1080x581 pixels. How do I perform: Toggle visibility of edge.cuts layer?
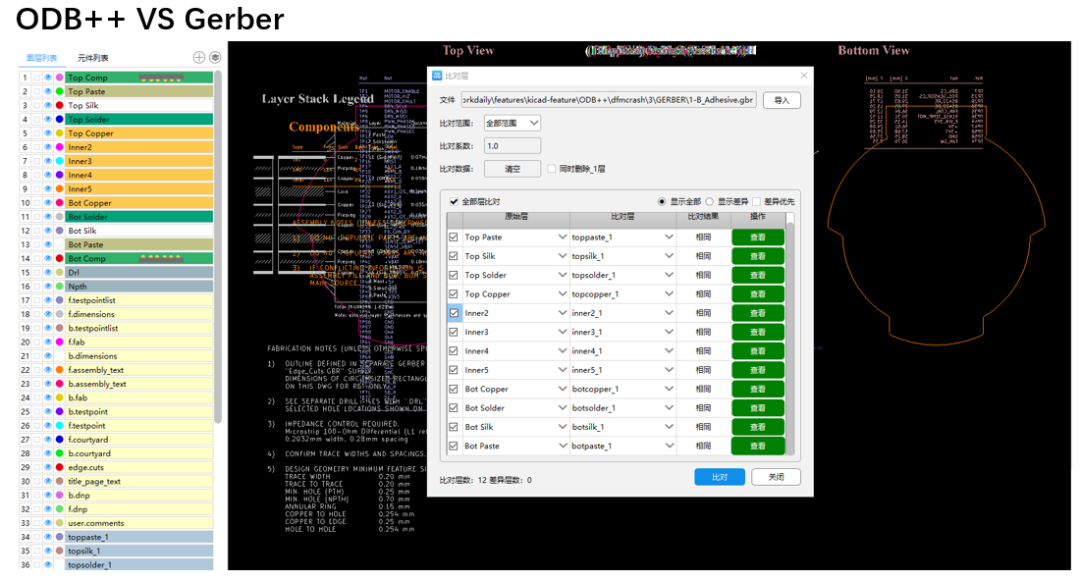point(48,467)
